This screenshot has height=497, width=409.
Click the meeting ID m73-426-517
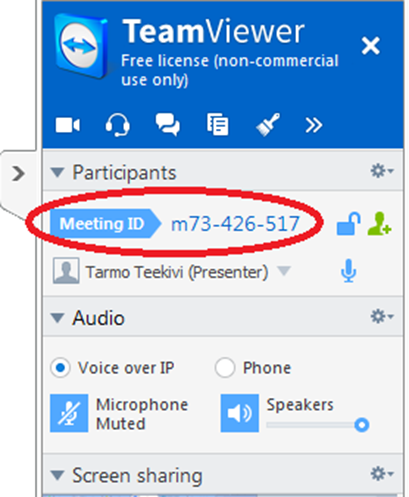pyautogui.click(x=235, y=224)
